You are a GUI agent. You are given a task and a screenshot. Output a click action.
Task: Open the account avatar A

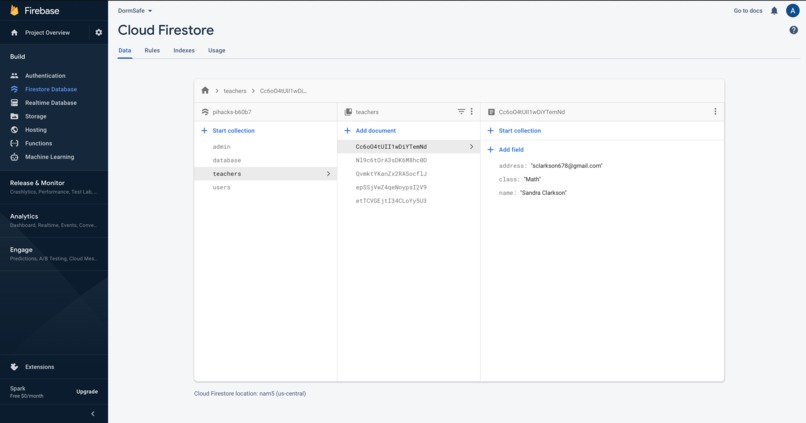[793, 10]
